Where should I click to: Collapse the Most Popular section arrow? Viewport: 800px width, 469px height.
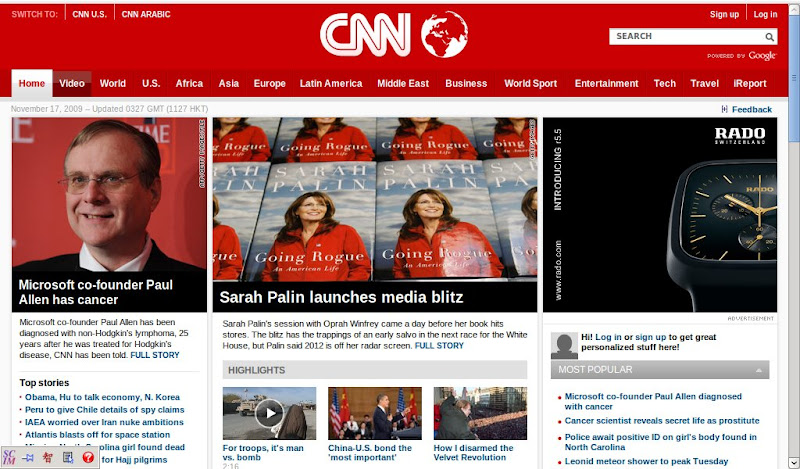(x=759, y=370)
